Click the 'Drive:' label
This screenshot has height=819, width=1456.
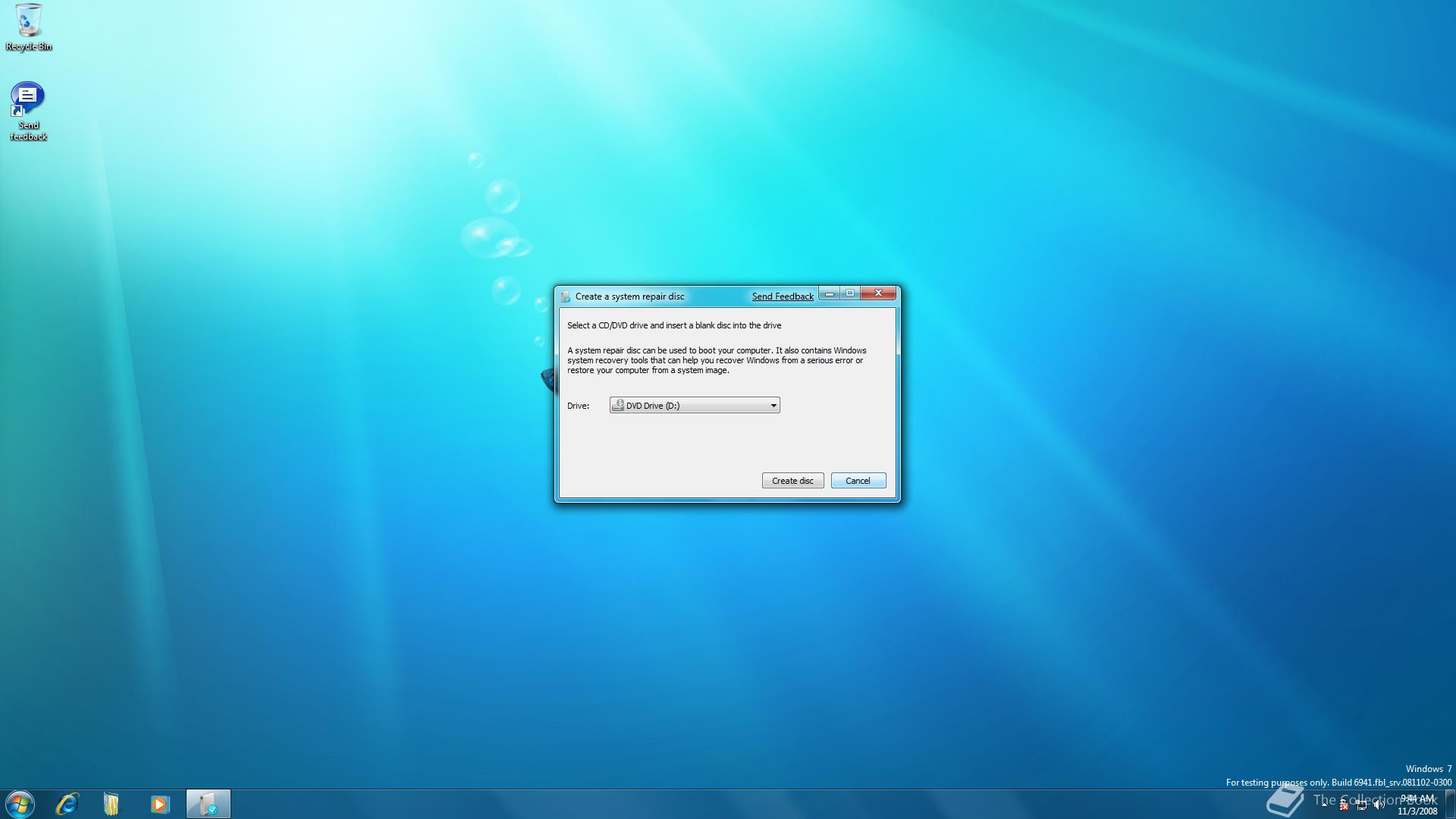(x=578, y=406)
